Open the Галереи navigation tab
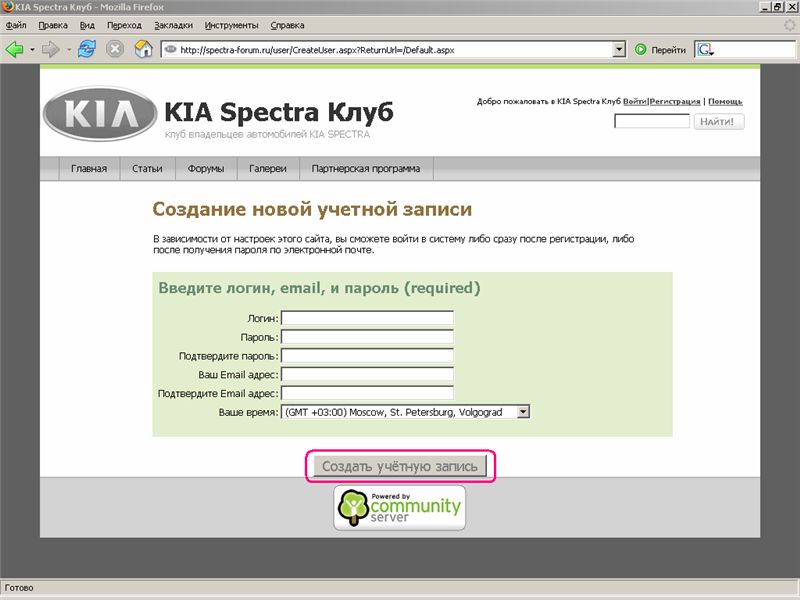The height and width of the screenshot is (600, 800). tap(268, 169)
